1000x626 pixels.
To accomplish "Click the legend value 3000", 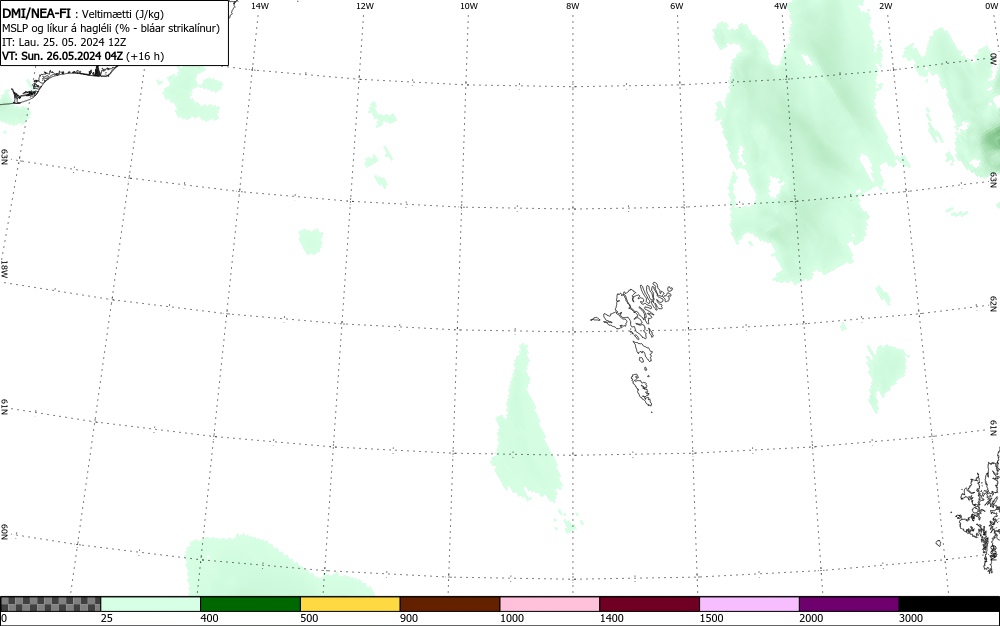I will click(x=911, y=618).
